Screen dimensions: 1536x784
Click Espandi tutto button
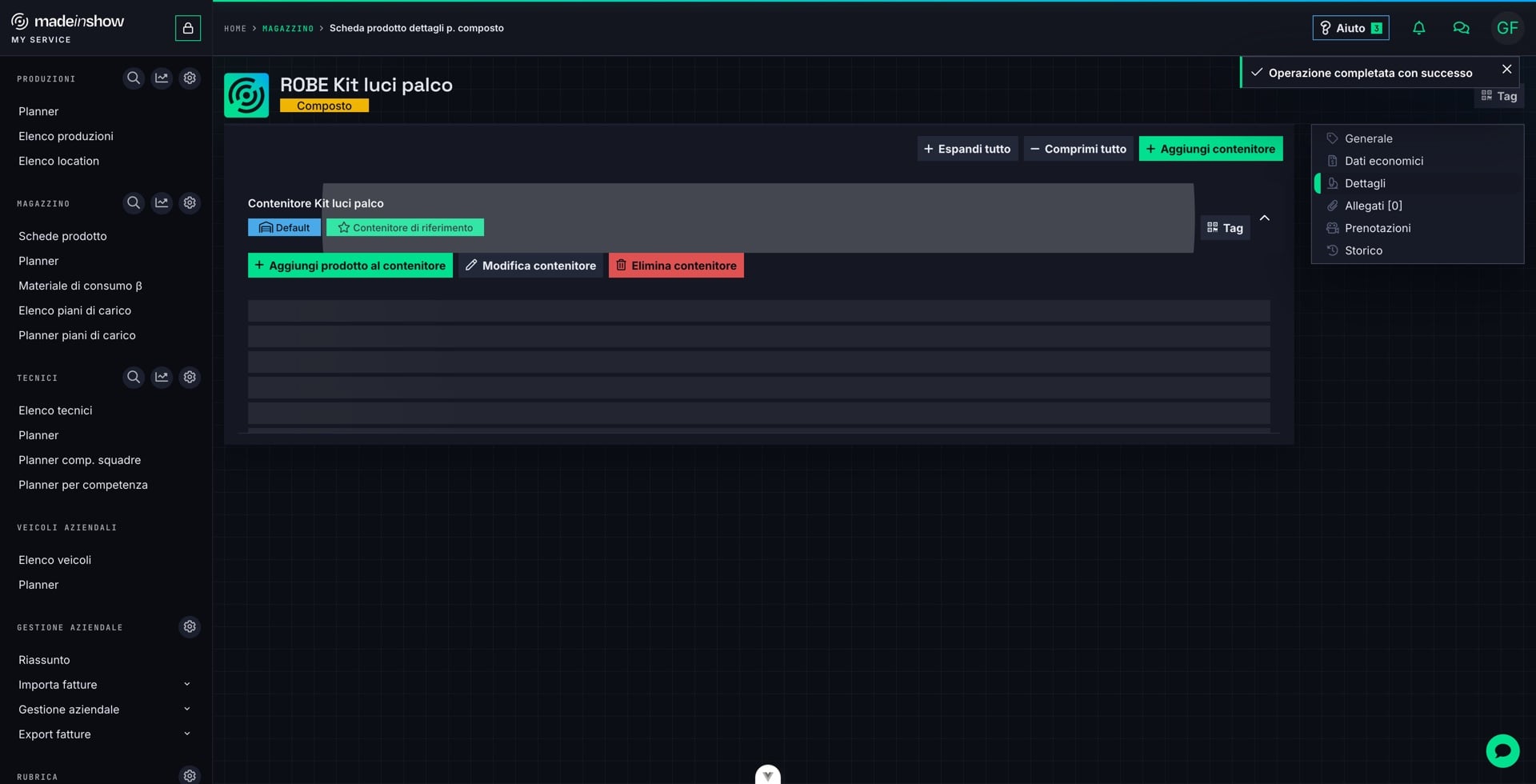tap(967, 149)
